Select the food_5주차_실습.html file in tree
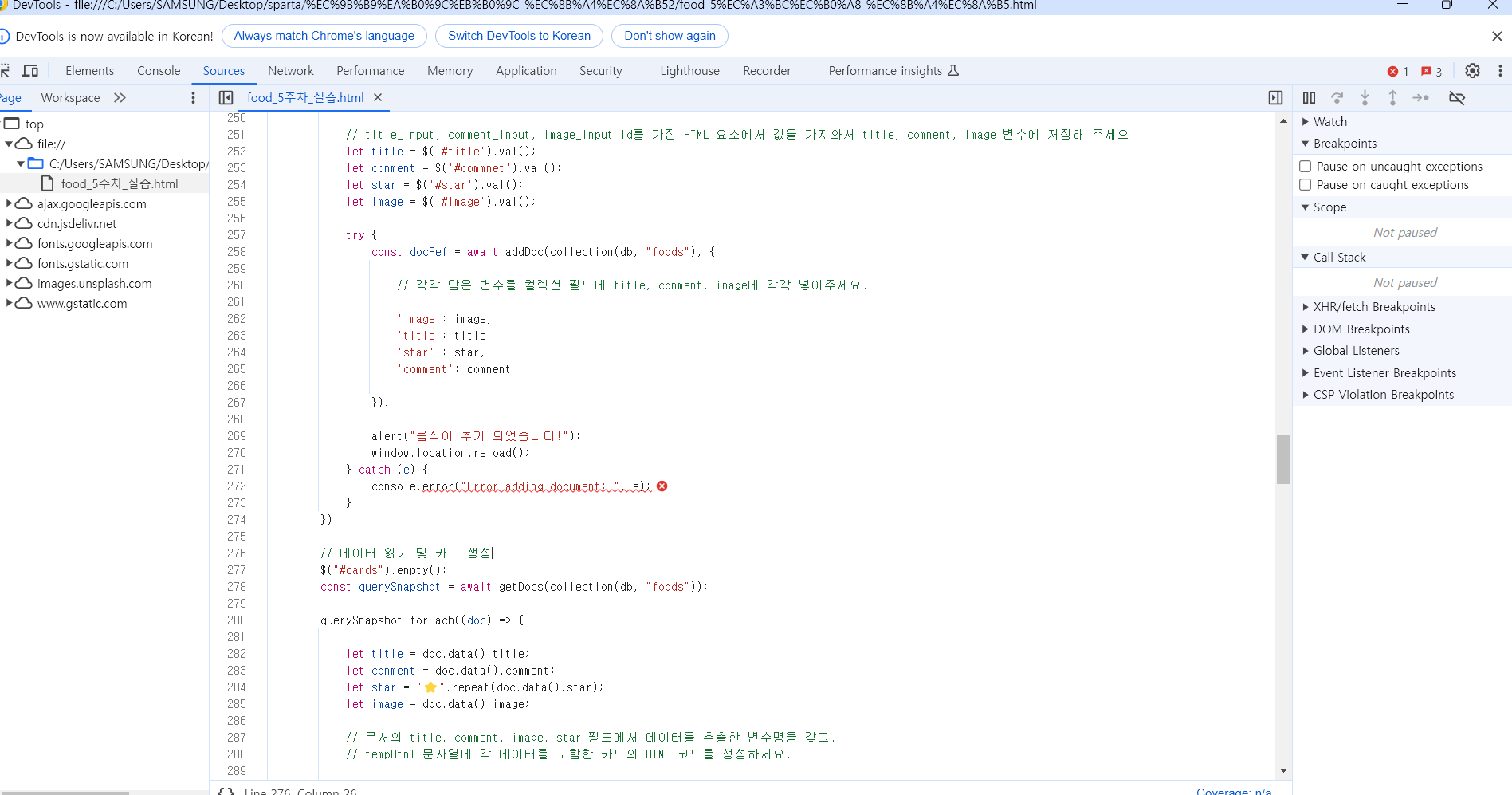The width and height of the screenshot is (1512, 795). point(120,184)
